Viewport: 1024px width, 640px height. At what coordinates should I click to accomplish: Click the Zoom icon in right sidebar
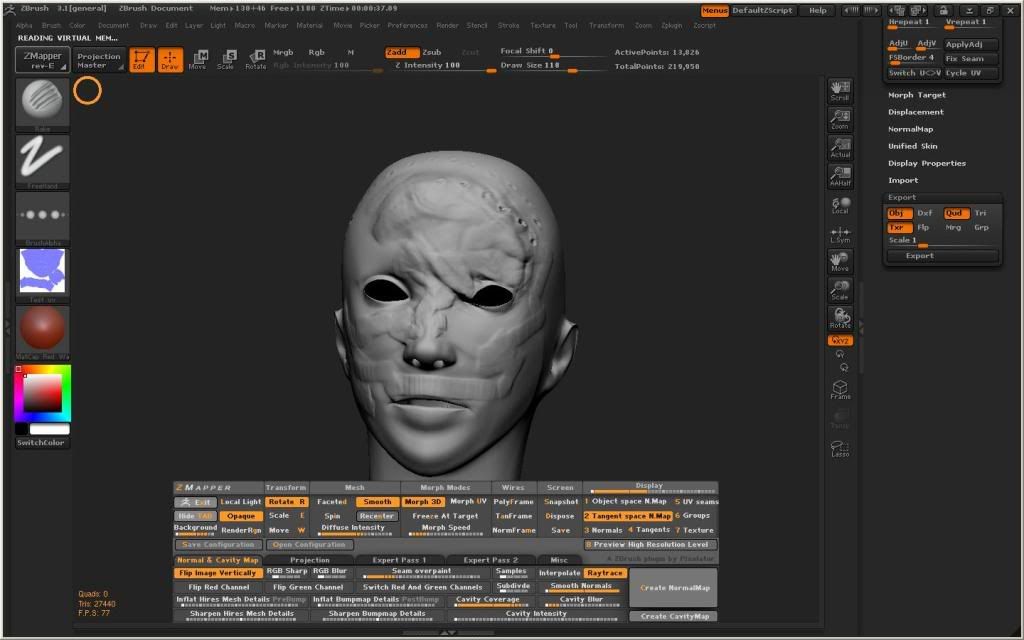click(840, 118)
